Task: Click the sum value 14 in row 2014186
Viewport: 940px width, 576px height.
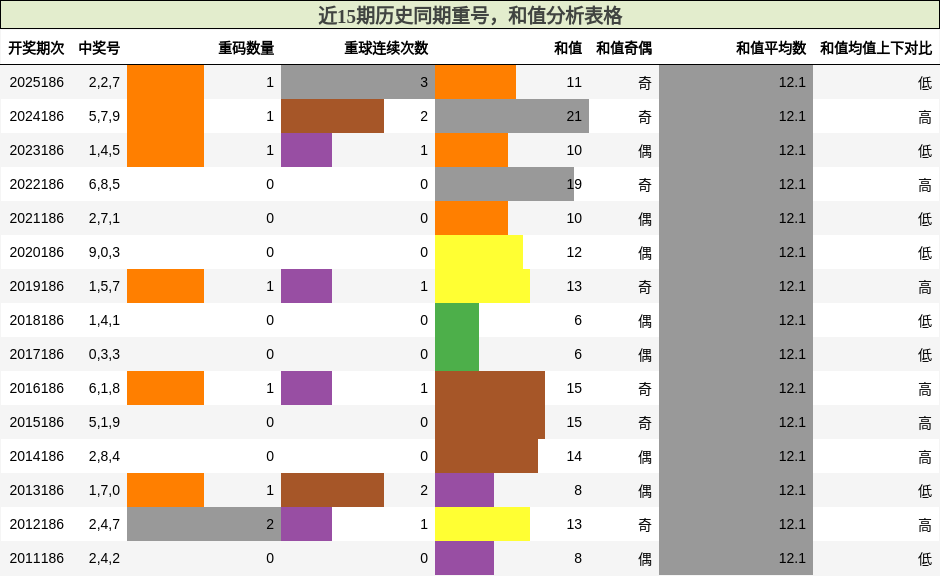Action: [x=574, y=456]
